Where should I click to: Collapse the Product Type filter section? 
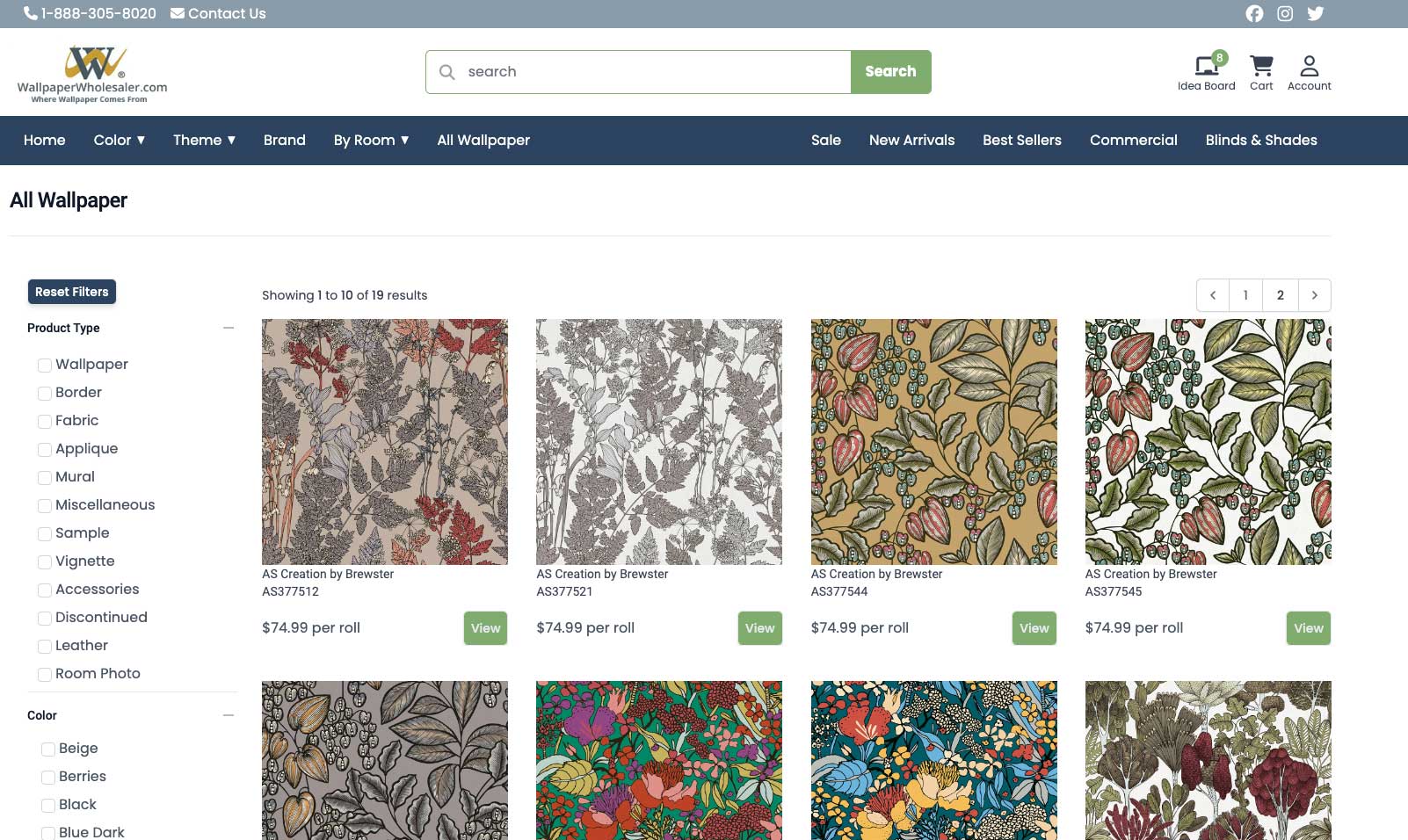[229, 328]
